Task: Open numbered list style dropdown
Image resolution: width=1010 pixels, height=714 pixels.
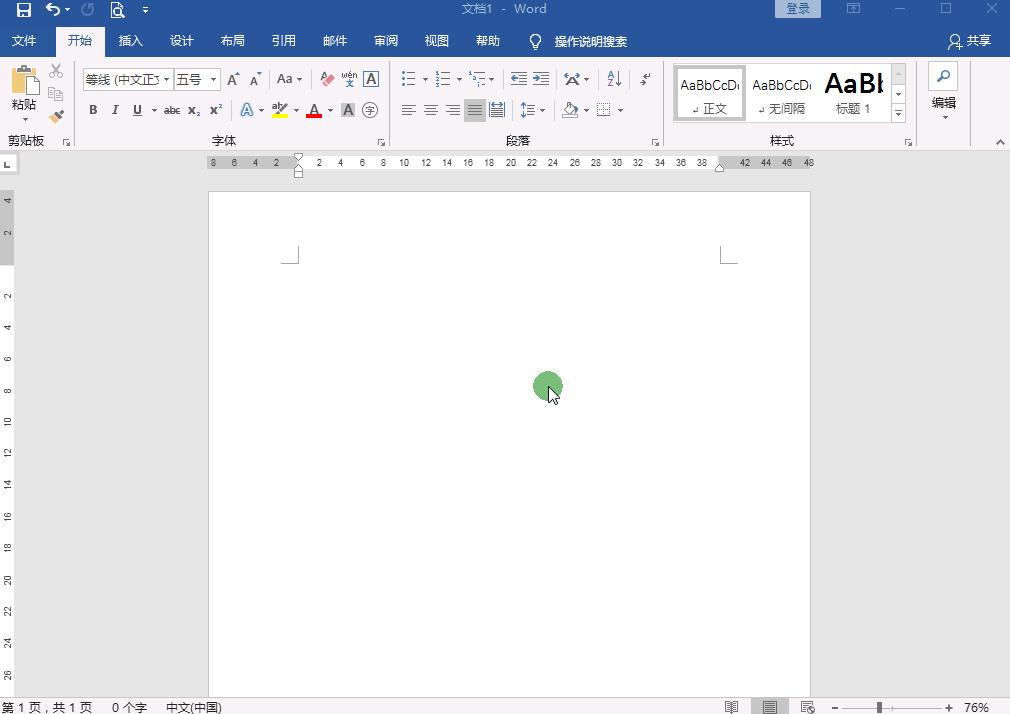Action: click(459, 79)
